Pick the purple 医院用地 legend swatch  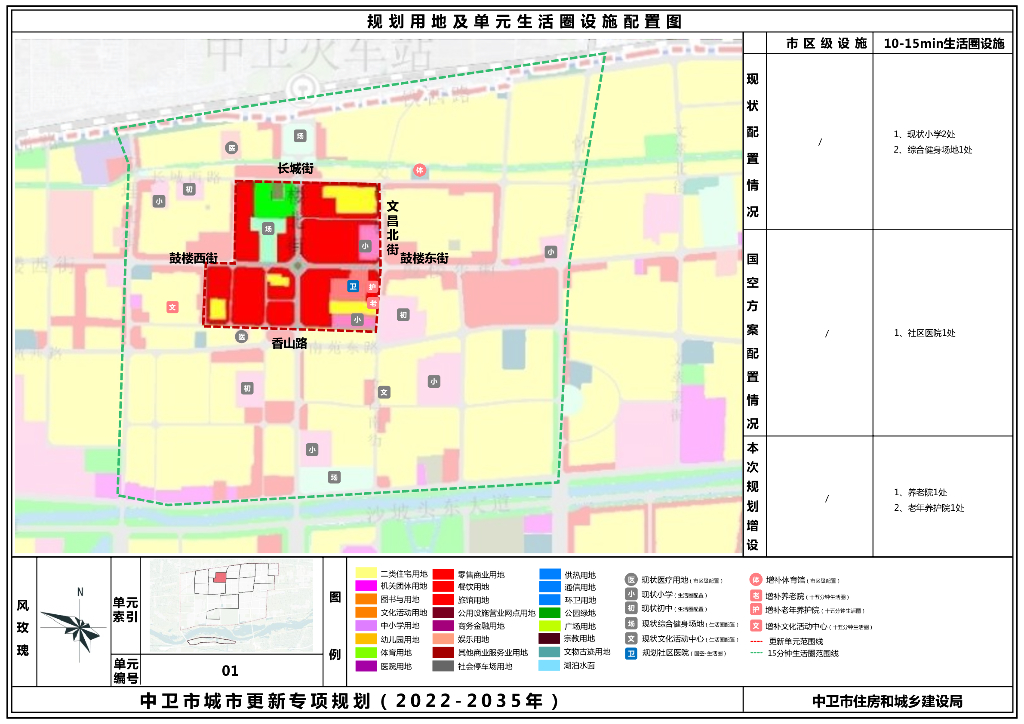point(366,665)
